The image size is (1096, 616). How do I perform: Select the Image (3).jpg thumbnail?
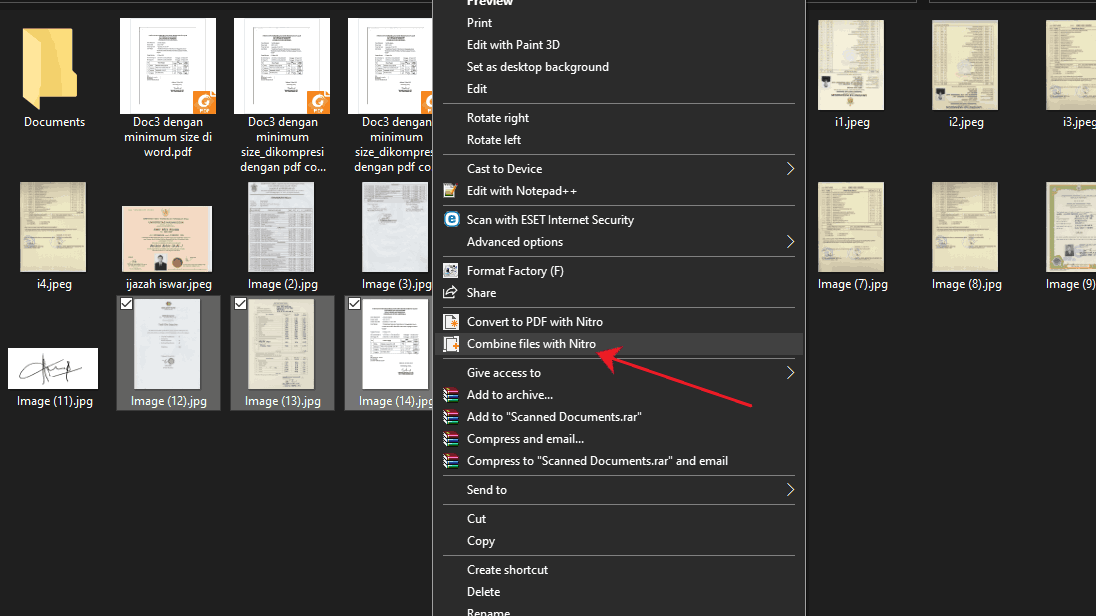click(395, 227)
